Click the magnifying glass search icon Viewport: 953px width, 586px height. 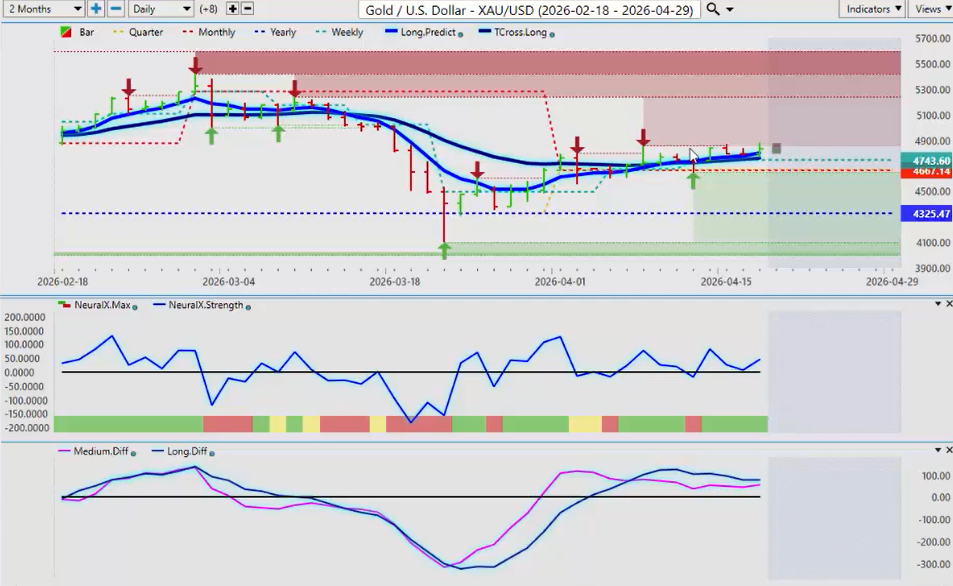pyautogui.click(x=712, y=9)
